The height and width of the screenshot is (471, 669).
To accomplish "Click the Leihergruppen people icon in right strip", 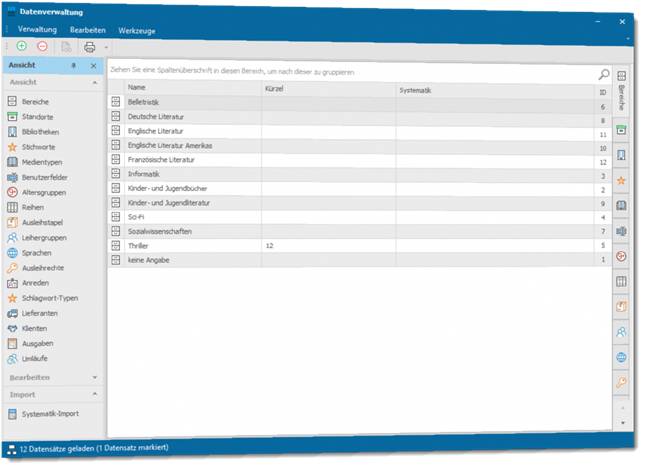I will (621, 332).
